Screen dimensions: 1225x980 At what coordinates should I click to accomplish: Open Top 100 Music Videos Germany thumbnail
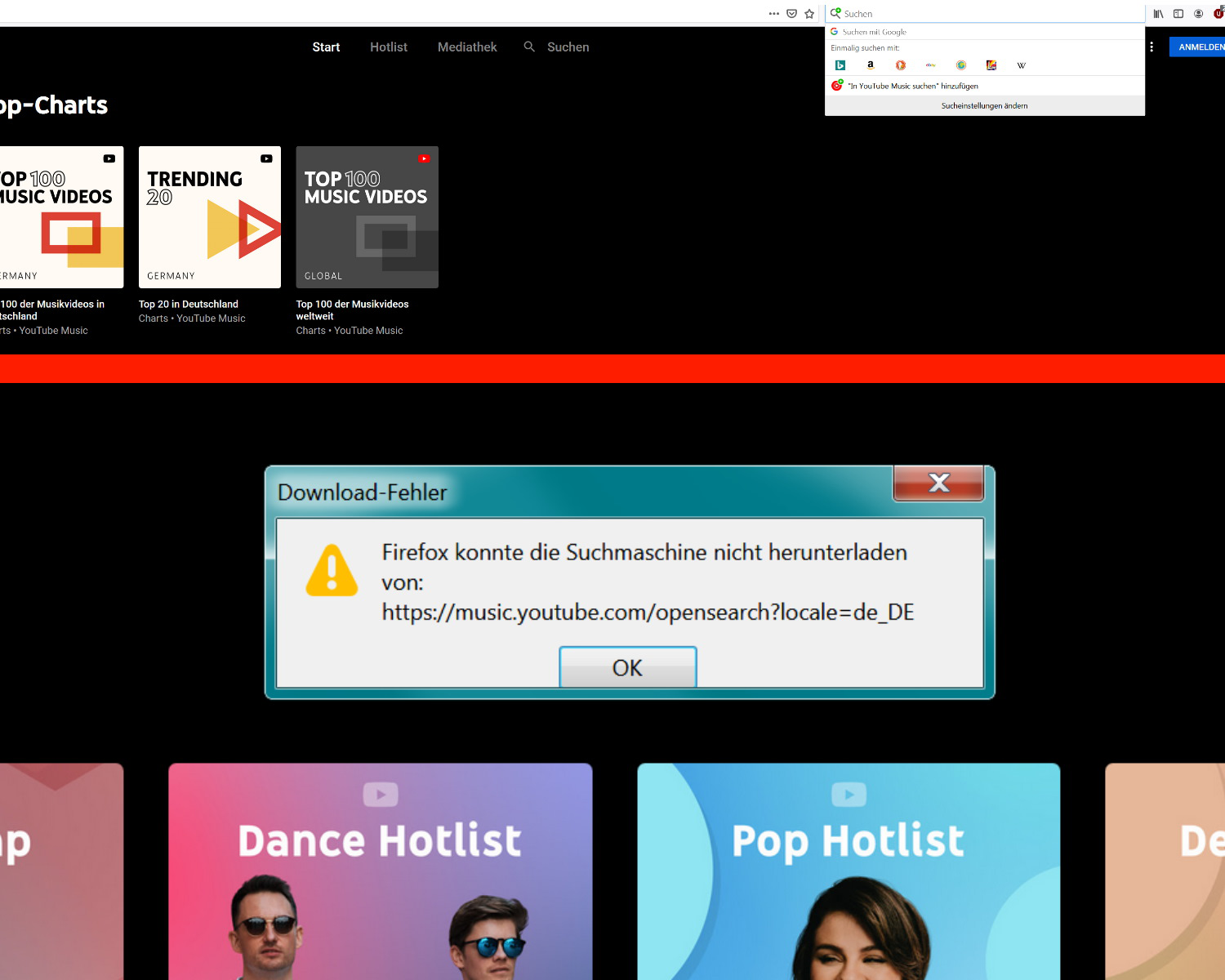coord(61,217)
